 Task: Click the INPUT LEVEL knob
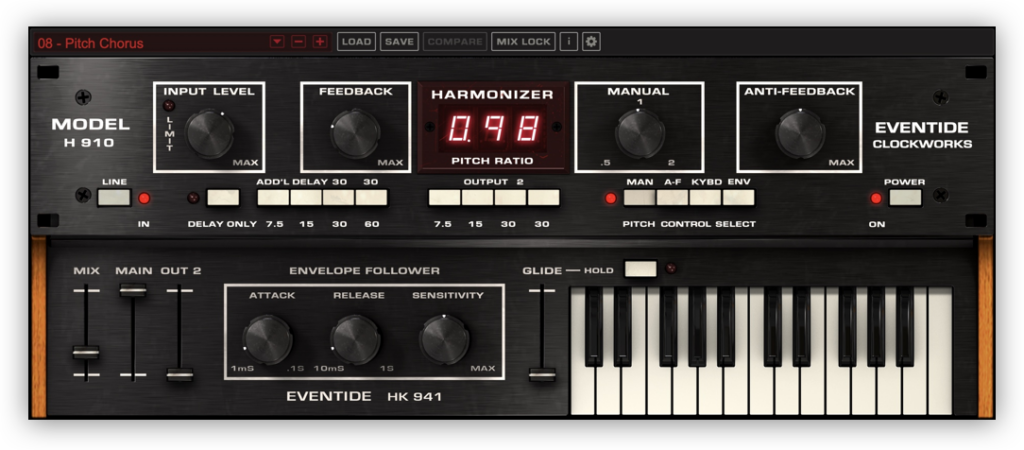point(210,133)
